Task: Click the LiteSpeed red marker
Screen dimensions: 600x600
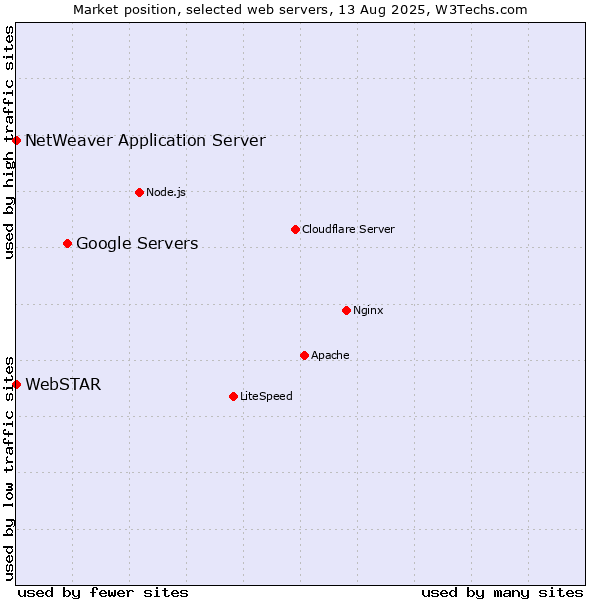Action: pos(234,397)
